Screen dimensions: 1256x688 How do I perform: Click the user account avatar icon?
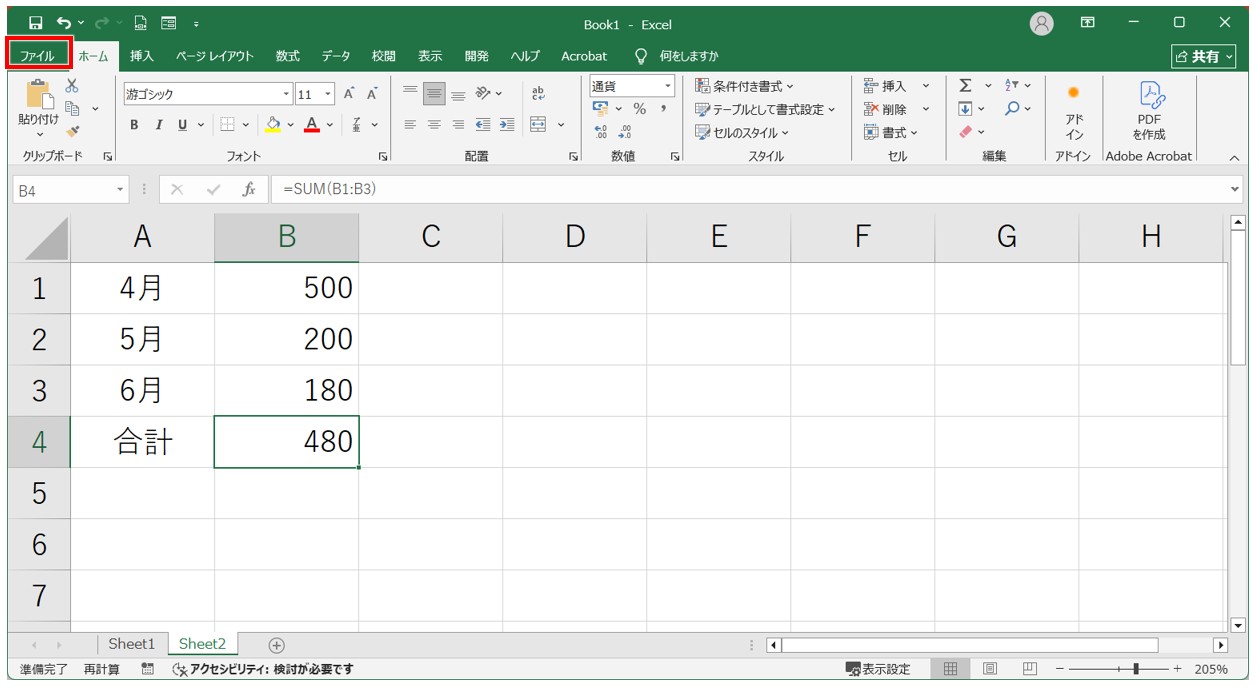(x=1042, y=23)
